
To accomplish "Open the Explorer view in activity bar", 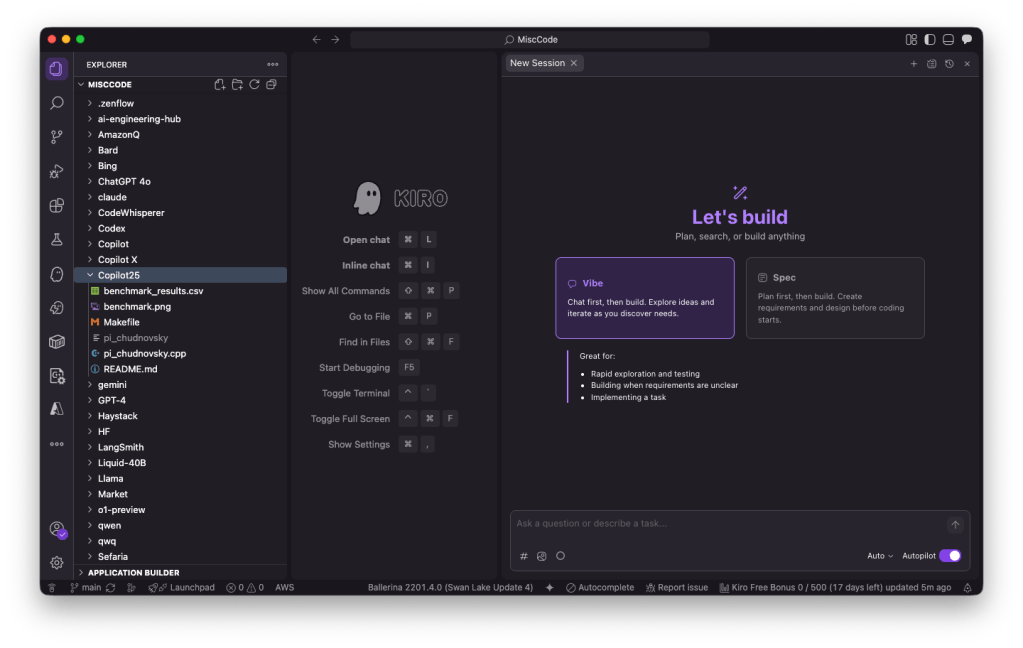I will tap(57, 69).
